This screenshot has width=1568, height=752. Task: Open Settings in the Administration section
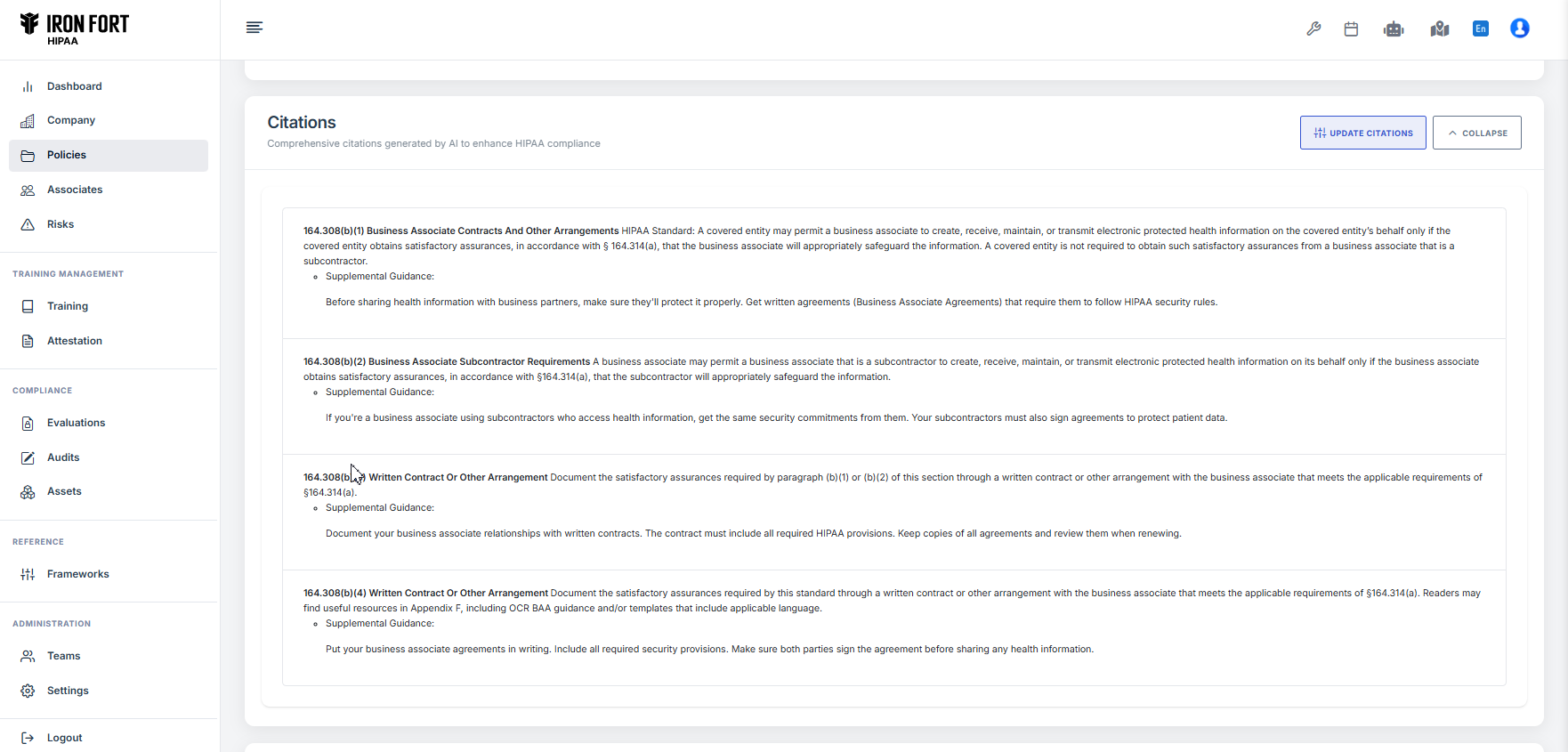(68, 691)
